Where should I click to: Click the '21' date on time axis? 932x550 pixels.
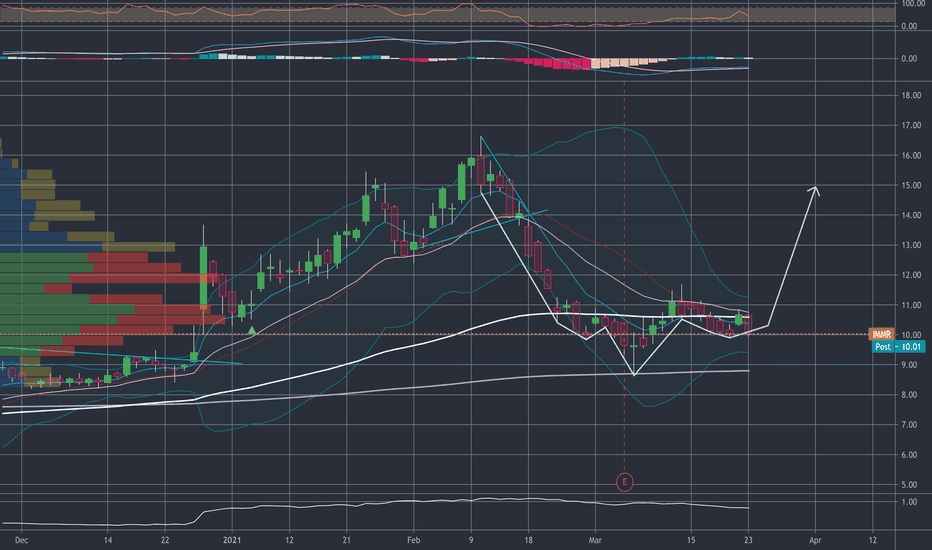(x=347, y=540)
